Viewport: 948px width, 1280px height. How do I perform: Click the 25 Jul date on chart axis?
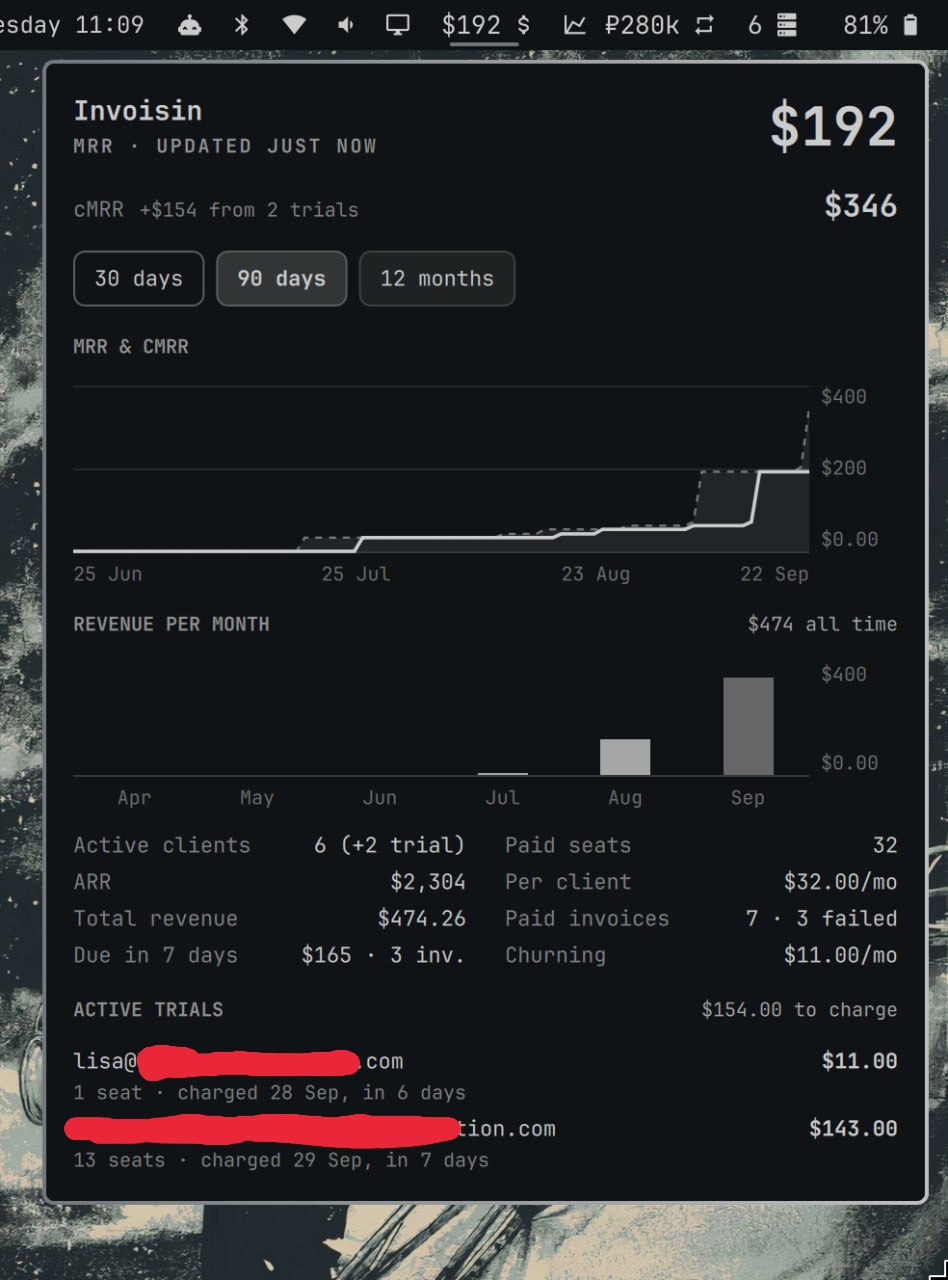356,574
